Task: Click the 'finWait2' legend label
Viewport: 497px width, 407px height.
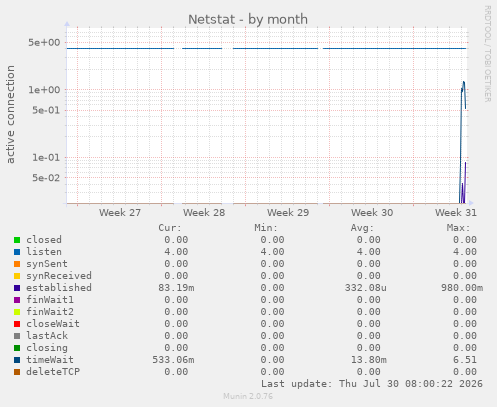Action: pyautogui.click(x=50, y=312)
